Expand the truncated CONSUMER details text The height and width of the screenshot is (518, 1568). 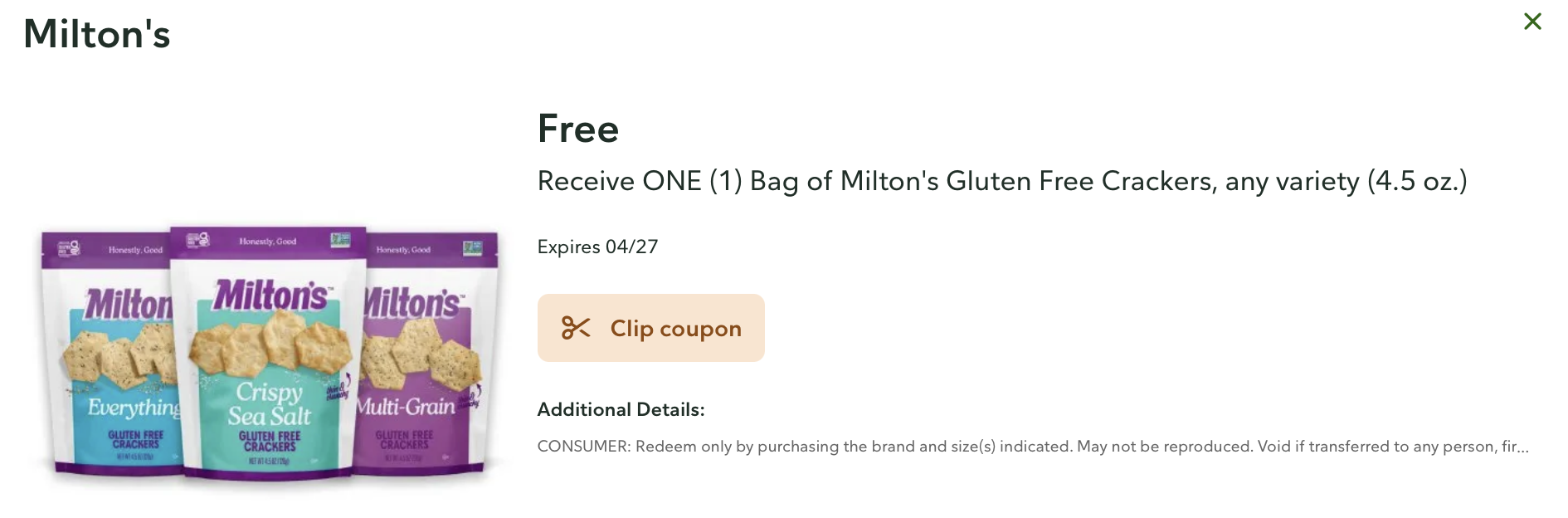pos(1032,447)
